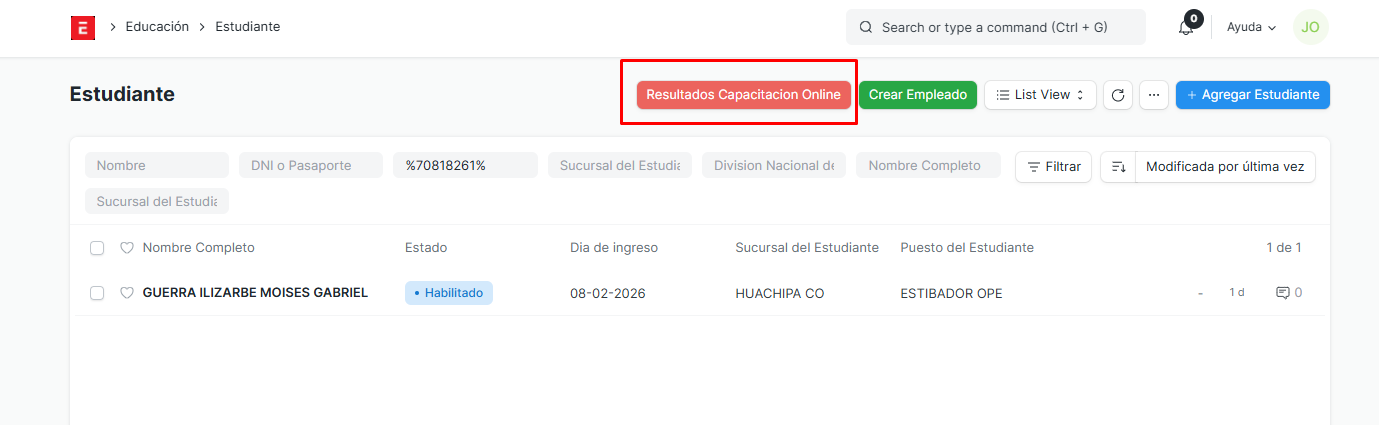This screenshot has width=1379, height=425.
Task: Click Resultados Capacitacion Online button
Action: (743, 95)
